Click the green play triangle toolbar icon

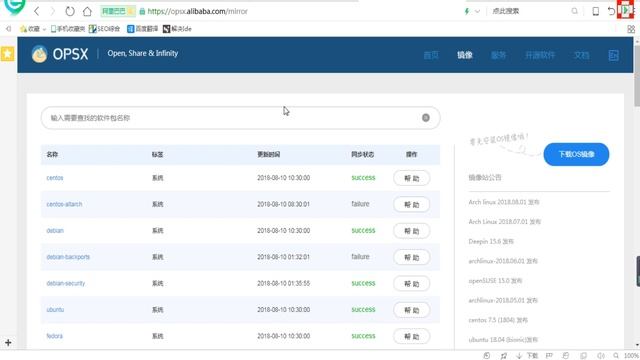[x=625, y=10]
